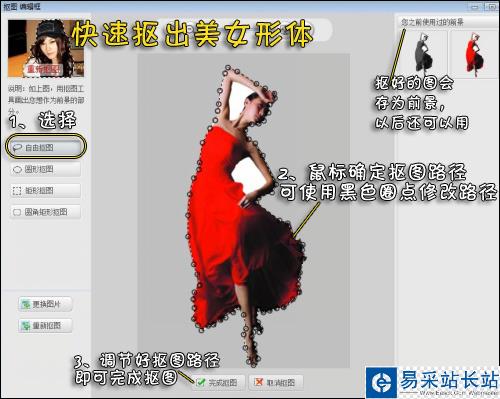Confirm with the 完成抠图 button

(x=219, y=382)
